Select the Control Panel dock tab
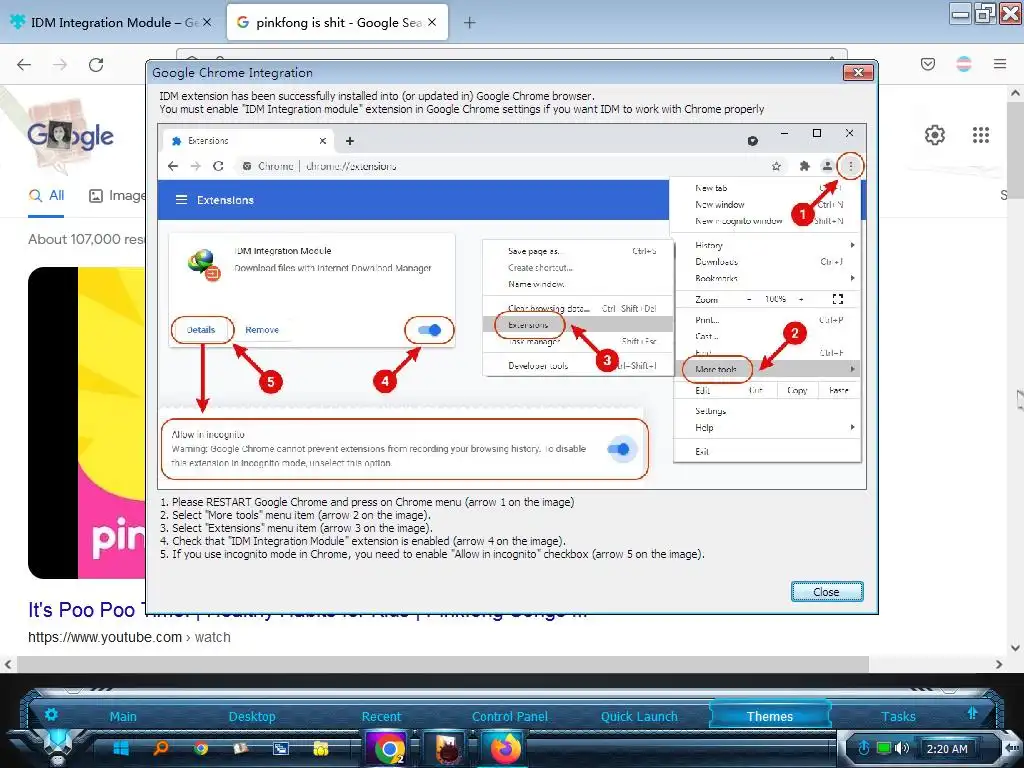 tap(509, 716)
